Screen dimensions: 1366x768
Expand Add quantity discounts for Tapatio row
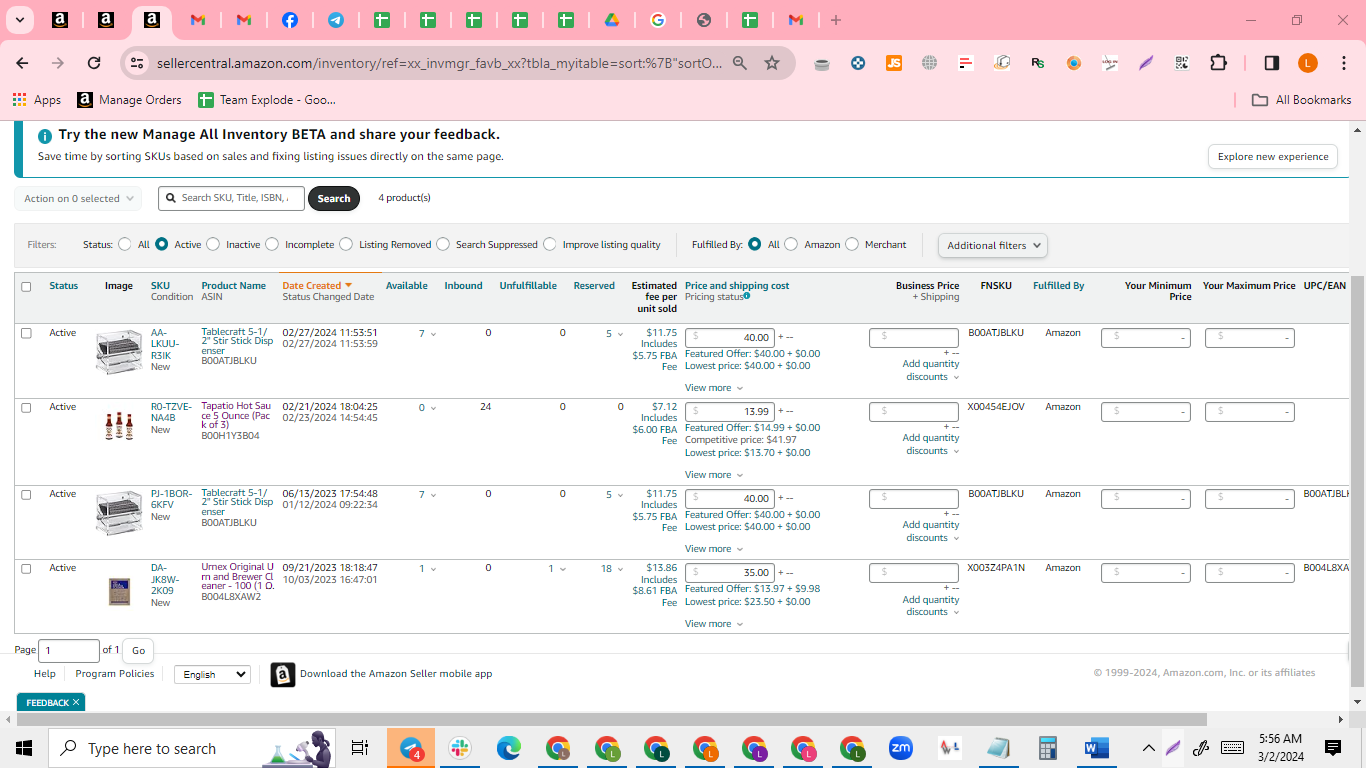coord(931,444)
